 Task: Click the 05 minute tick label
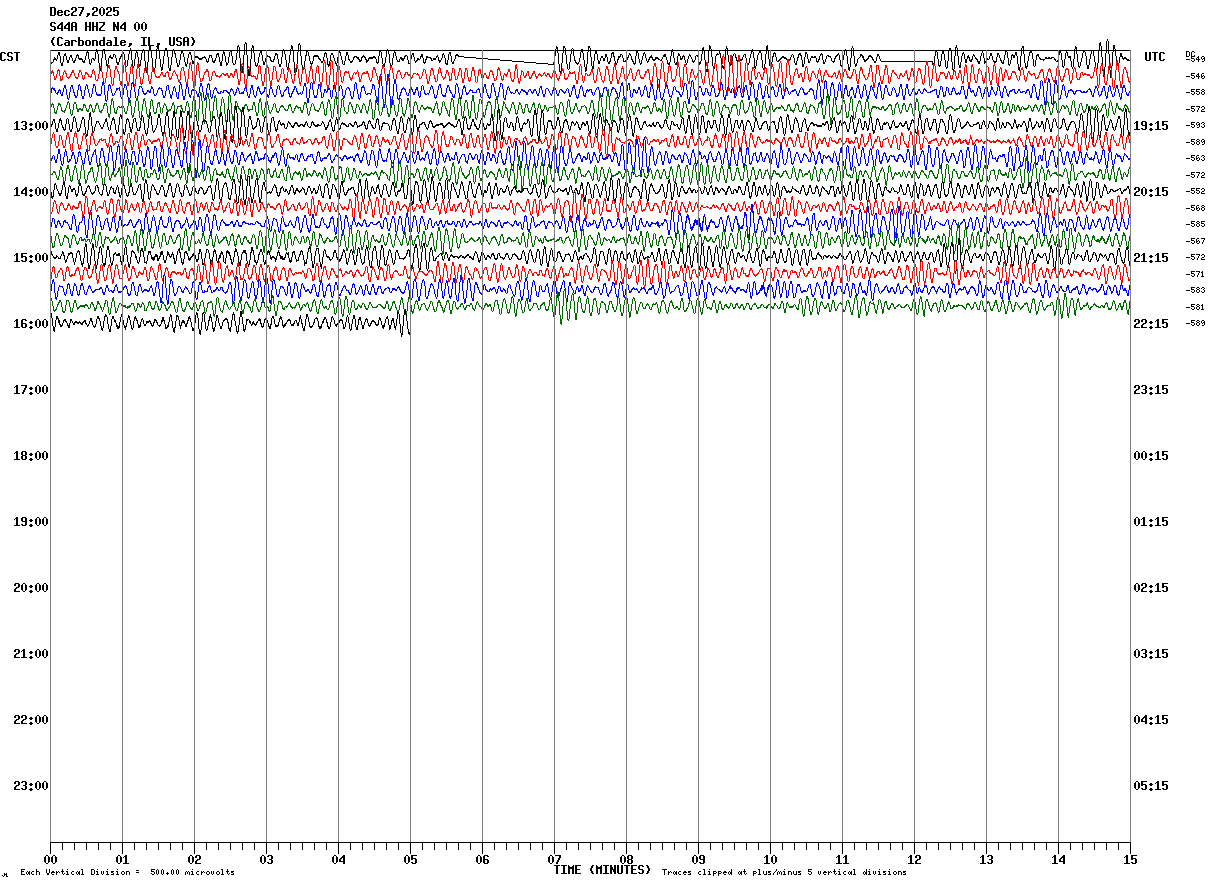point(410,859)
